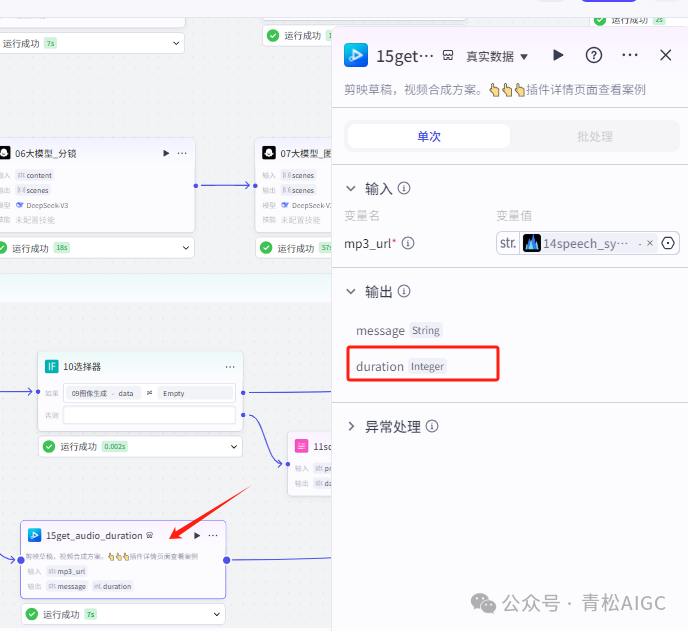Collapse the 输出 section
This screenshot has height=631, width=688.
pos(351,291)
